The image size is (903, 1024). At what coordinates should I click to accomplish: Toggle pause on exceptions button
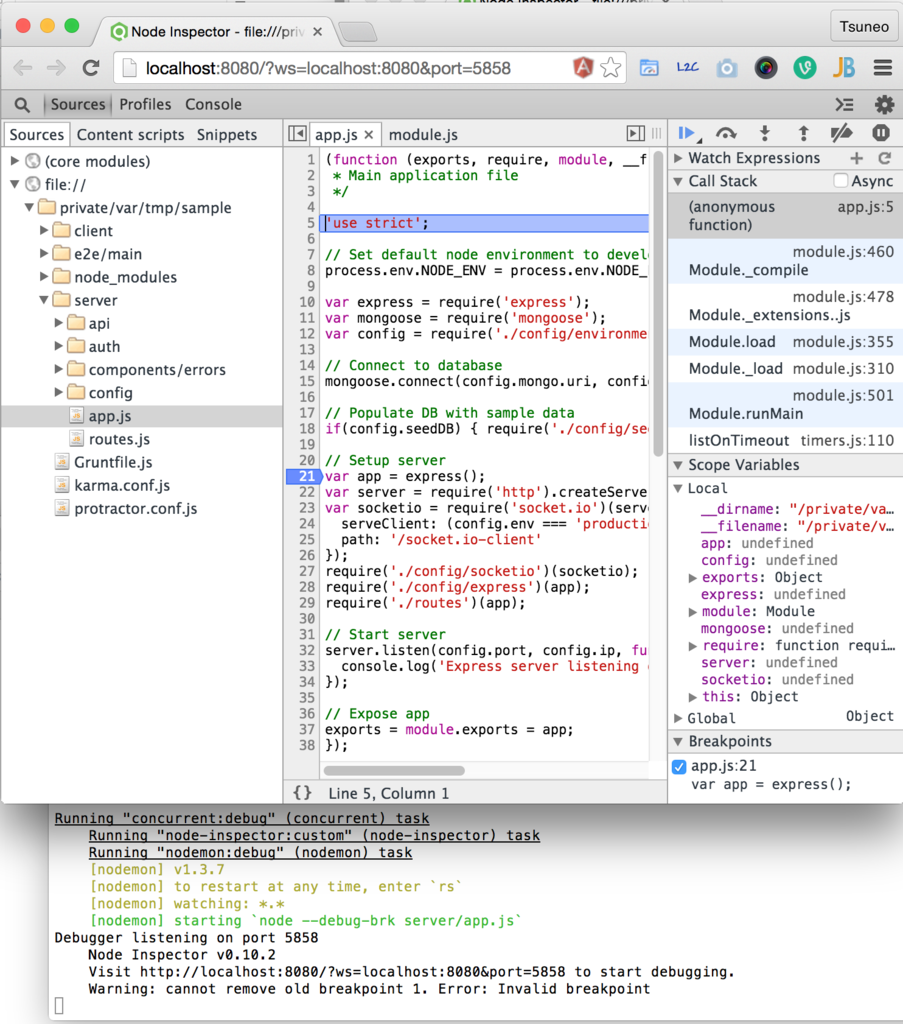(881, 133)
